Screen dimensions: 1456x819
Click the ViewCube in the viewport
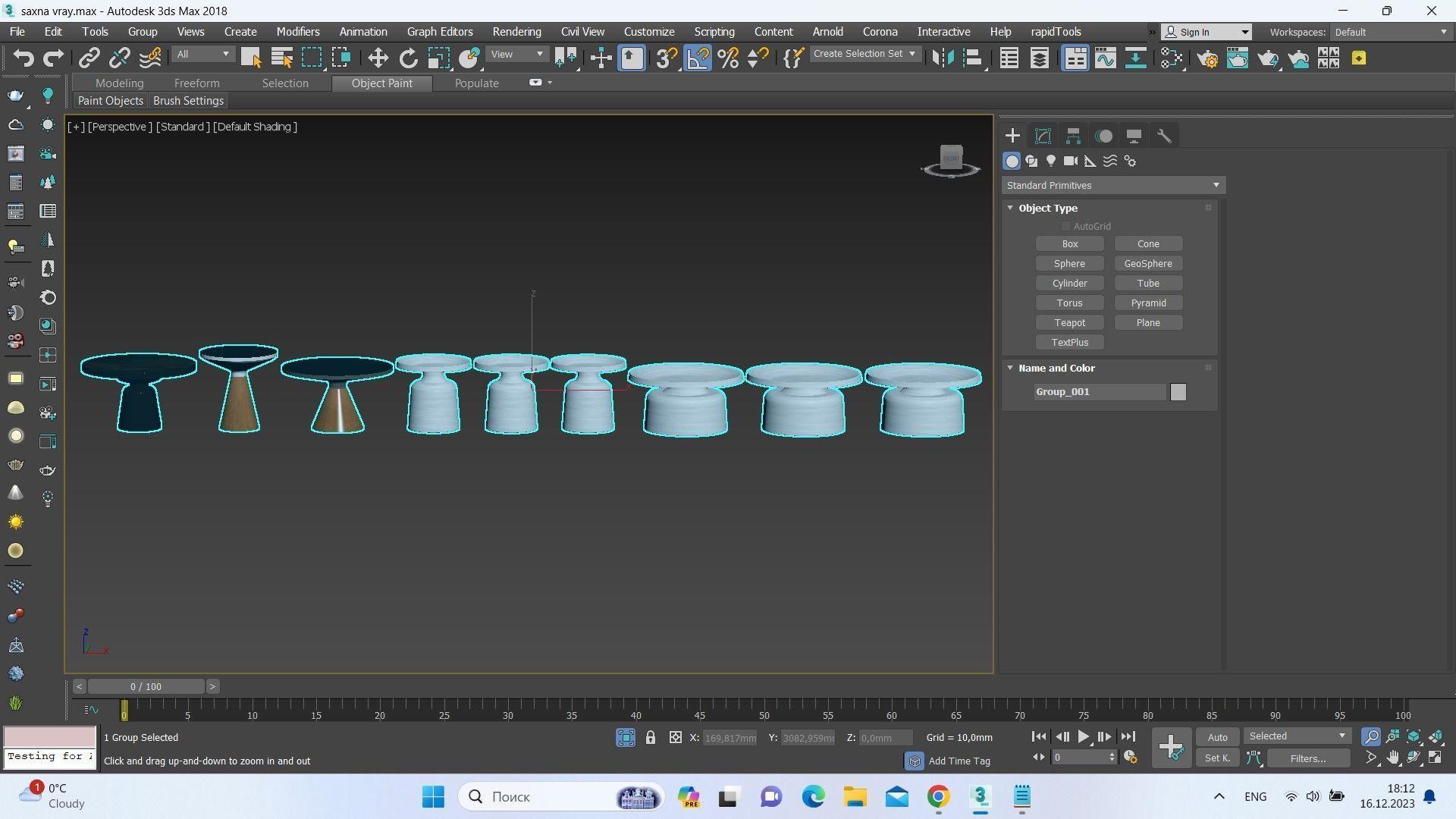[x=951, y=159]
